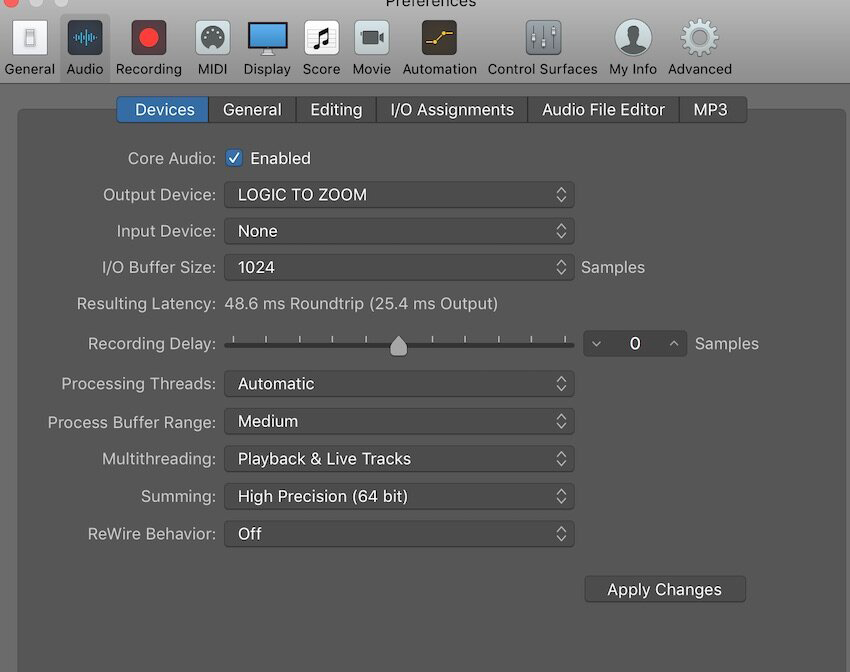The width and height of the screenshot is (850, 672).
Task: Select the Audio waveform preferences icon
Action: tap(85, 38)
